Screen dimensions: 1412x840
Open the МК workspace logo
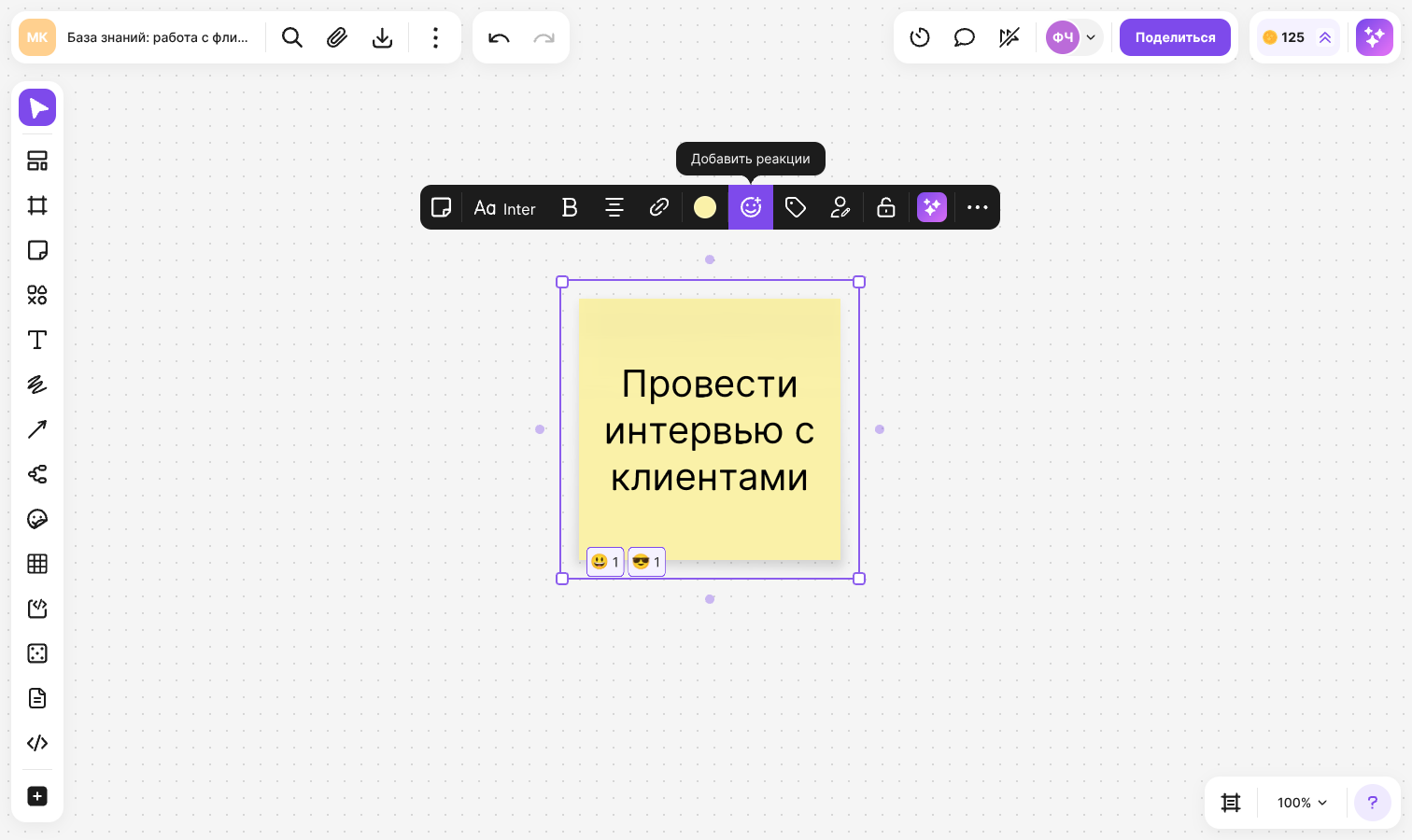point(37,37)
